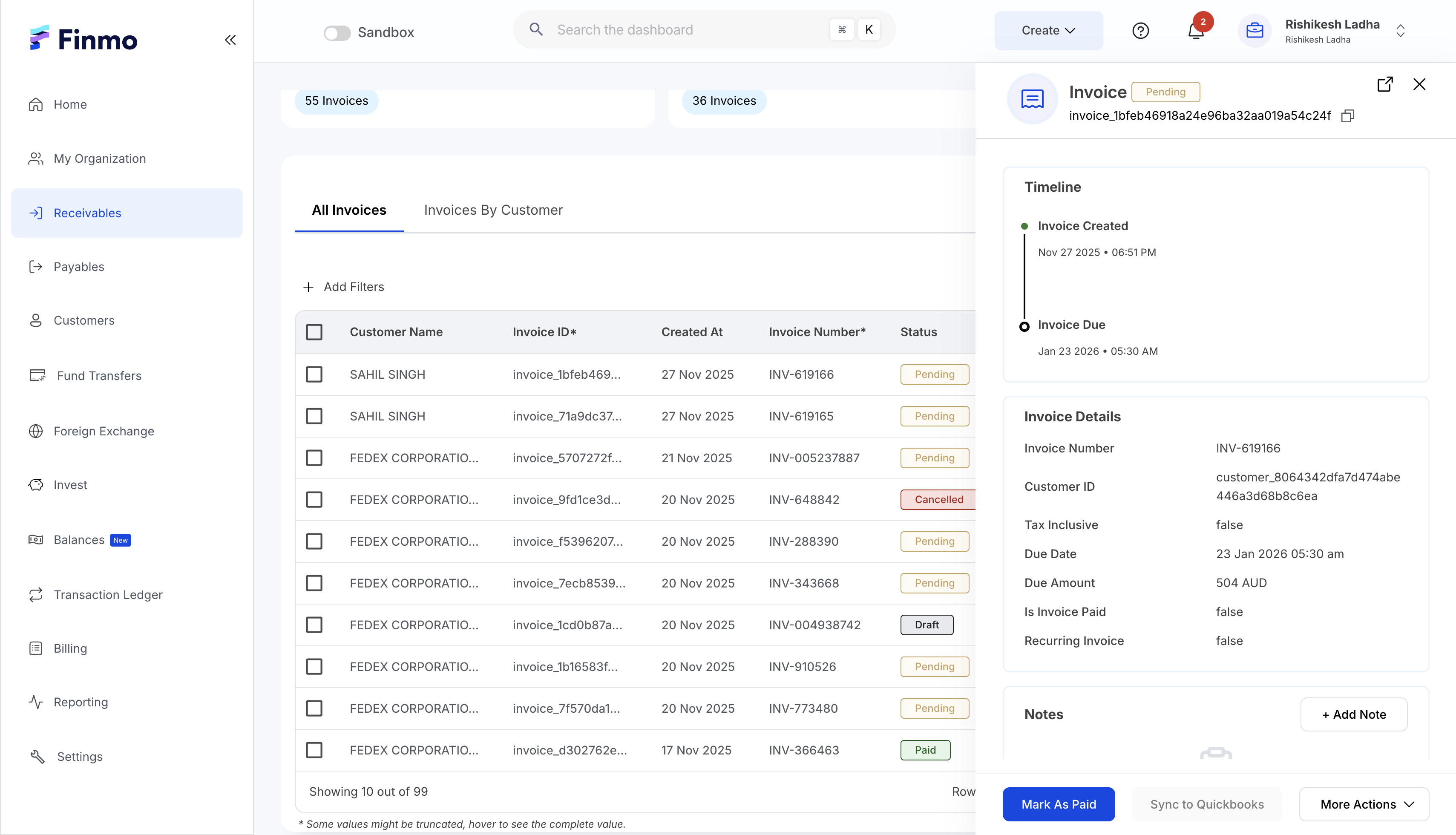Select checkbox for invoice INV-619165

[314, 416]
